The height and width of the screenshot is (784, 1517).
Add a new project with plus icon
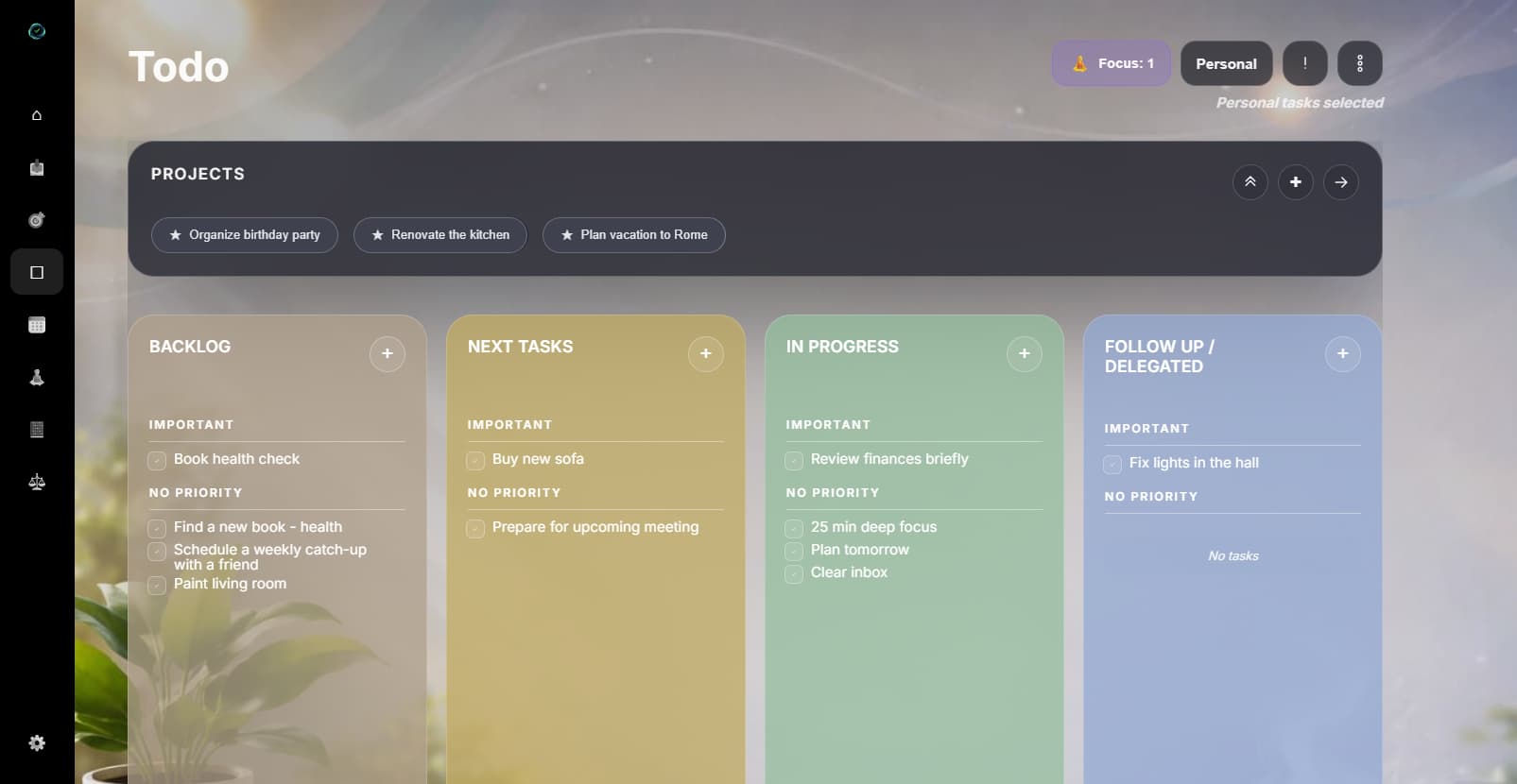point(1296,182)
